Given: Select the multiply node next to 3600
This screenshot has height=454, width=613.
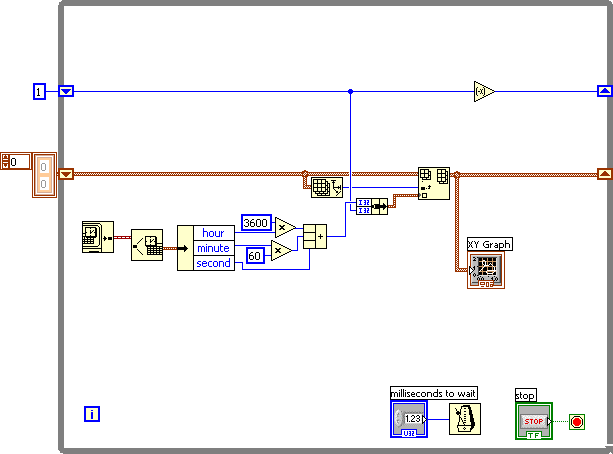Looking at the screenshot, I should pyautogui.click(x=285, y=227).
